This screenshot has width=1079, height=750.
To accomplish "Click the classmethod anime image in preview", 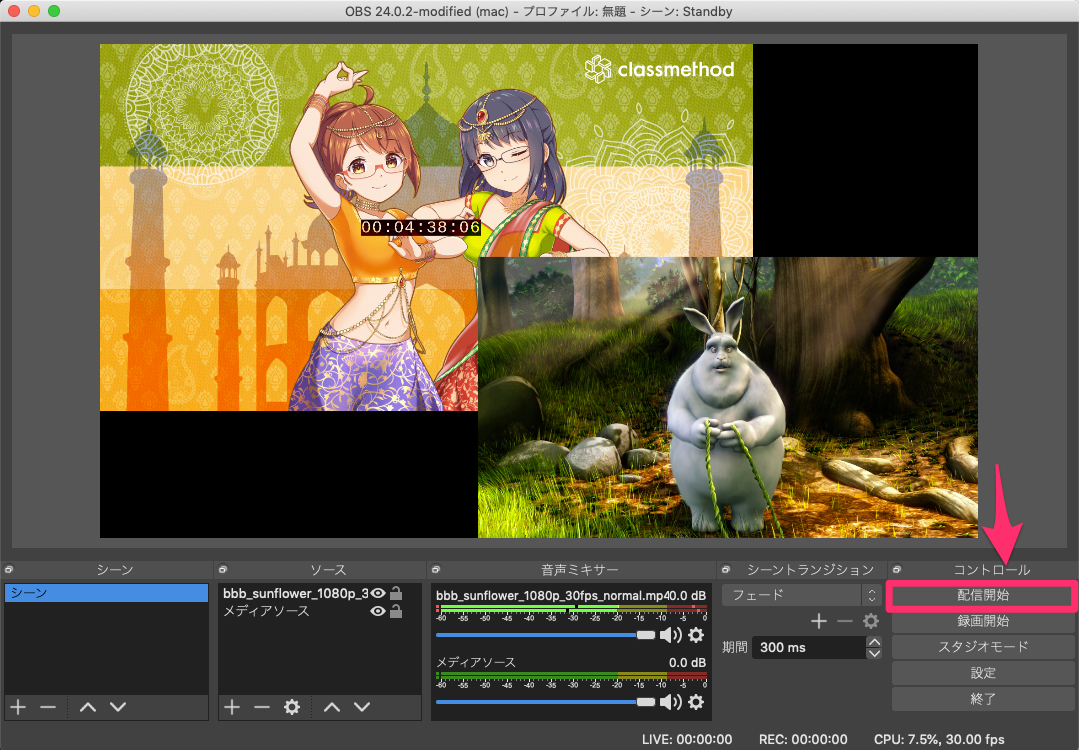I will [426, 227].
